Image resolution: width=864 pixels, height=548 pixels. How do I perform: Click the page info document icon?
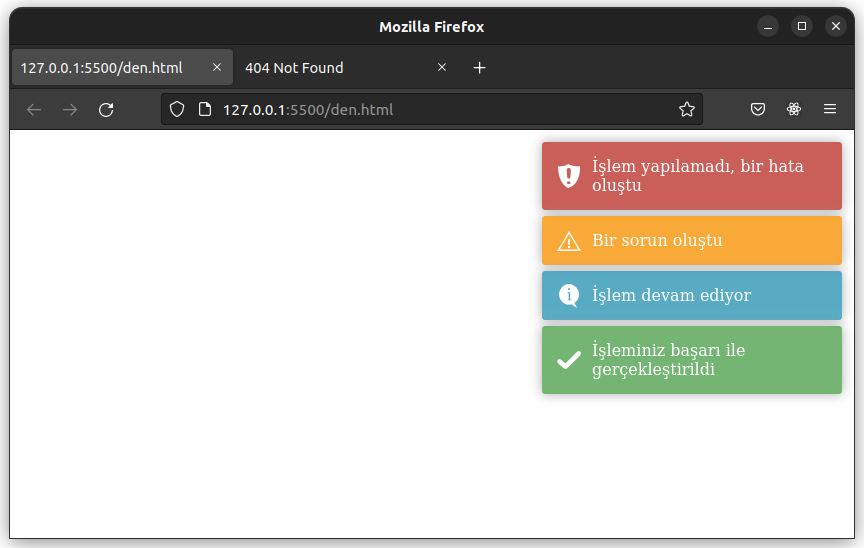(x=205, y=109)
